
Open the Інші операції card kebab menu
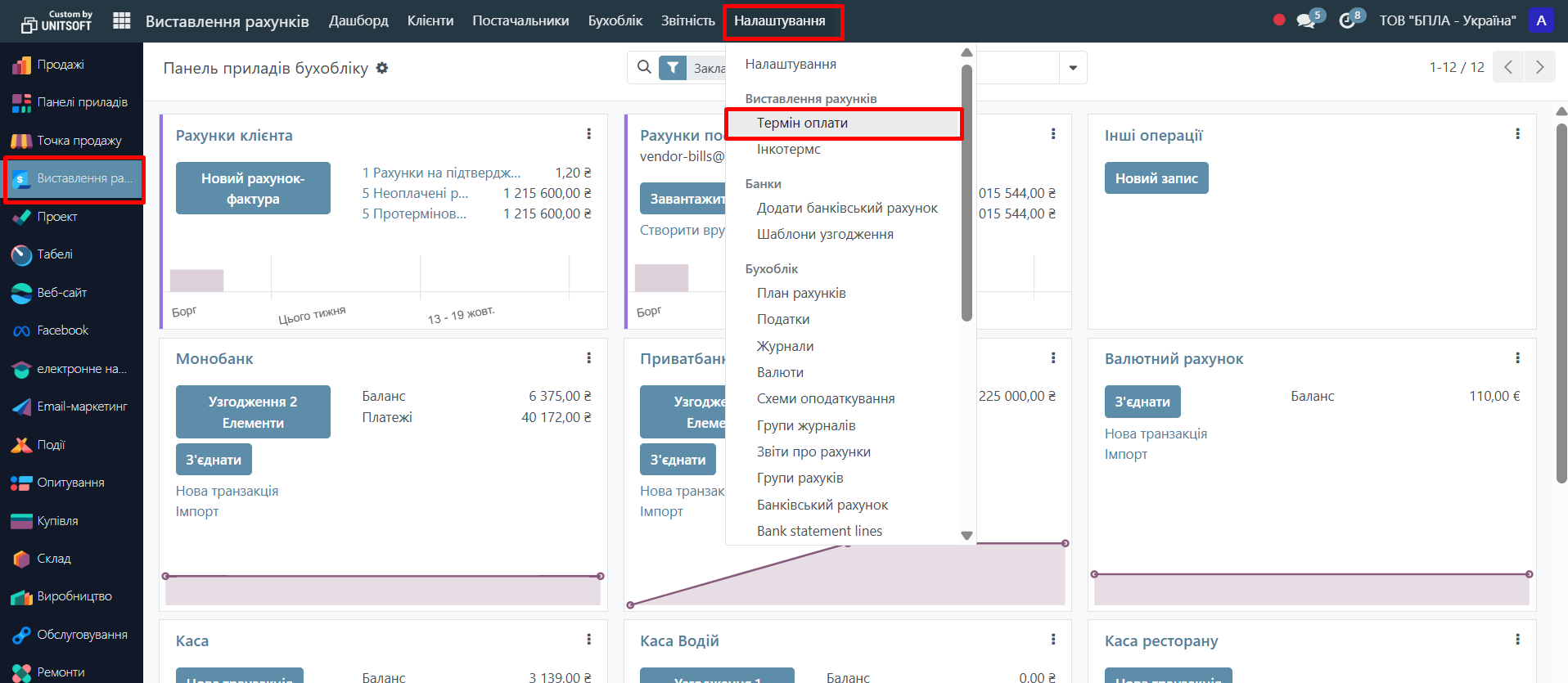1517,134
